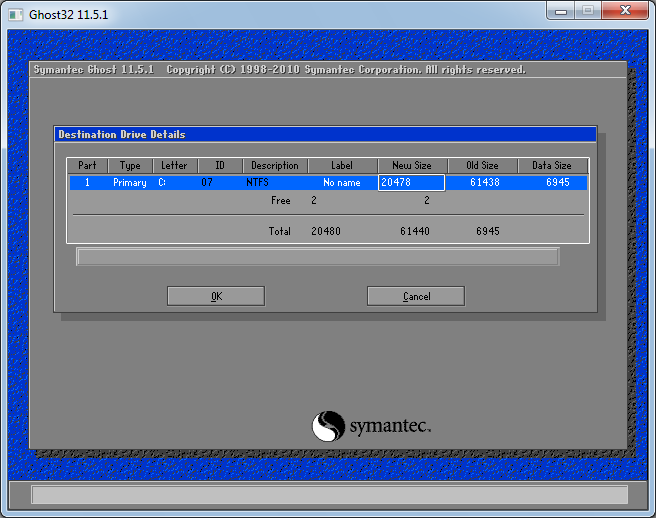Viewport: 656px width, 518px height.
Task: Click the bottom status bar of Ghost32
Action: pyautogui.click(x=329, y=495)
